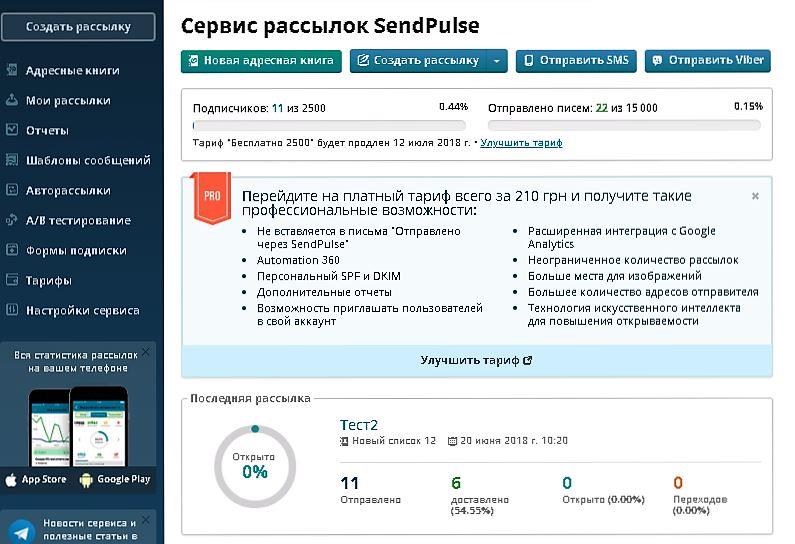795x544 pixels.
Task: Click the Открыто 0% donut chart
Action: (255, 466)
